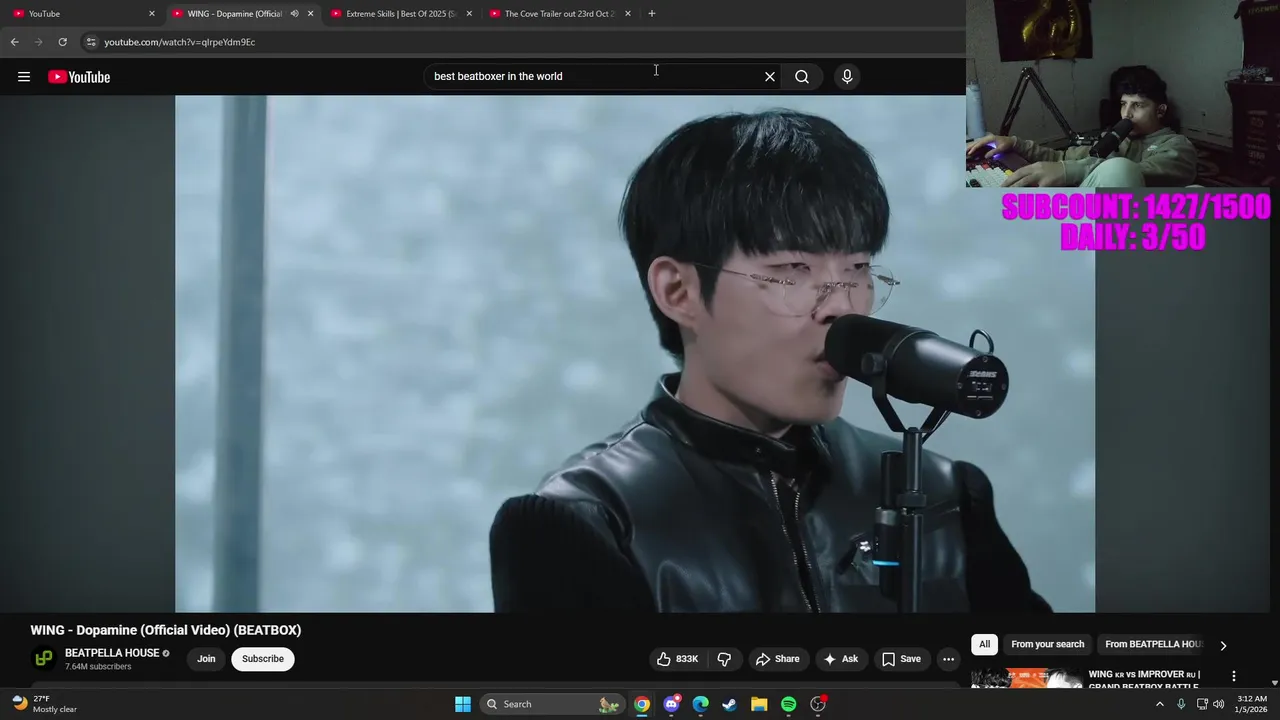Open File Explorer from taskbar
This screenshot has width=1280, height=720.
(759, 704)
